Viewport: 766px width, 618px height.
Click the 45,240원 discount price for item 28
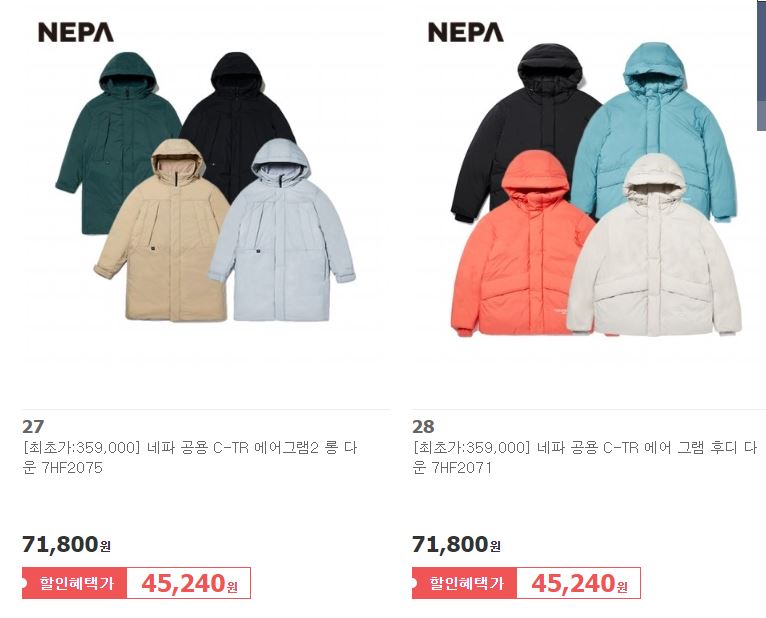tap(579, 583)
